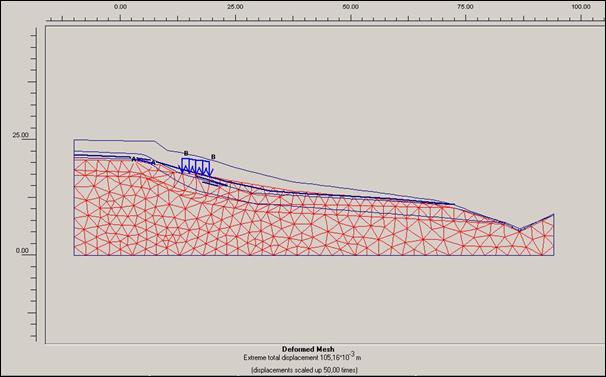Select the peak at the mesh's far right edge
The height and width of the screenshot is (377, 606).
(x=553, y=214)
